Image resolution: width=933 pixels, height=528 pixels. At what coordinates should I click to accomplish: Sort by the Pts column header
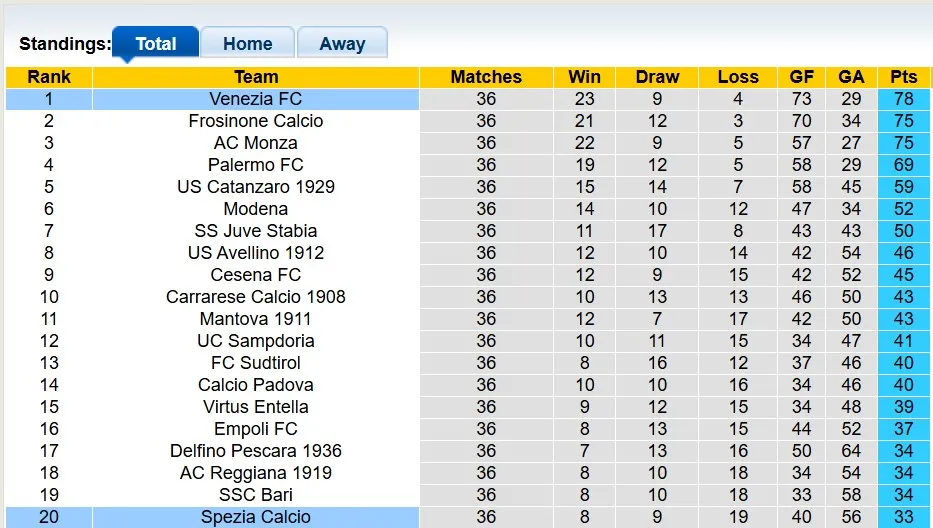pyautogui.click(x=903, y=77)
